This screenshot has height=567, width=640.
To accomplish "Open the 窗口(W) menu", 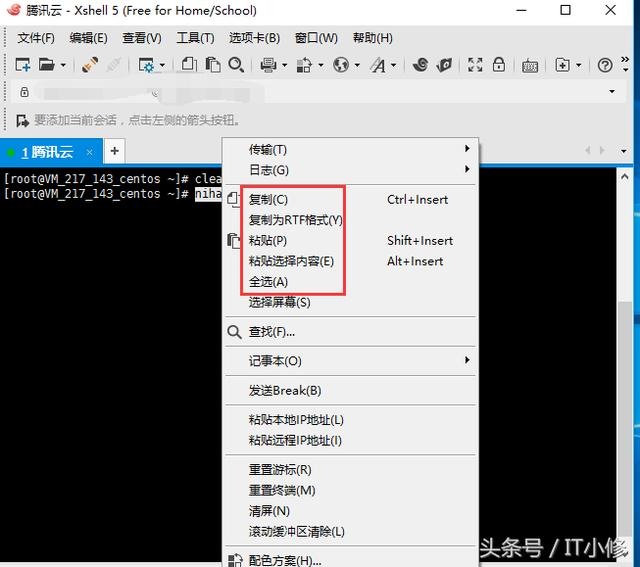I will [x=316, y=38].
